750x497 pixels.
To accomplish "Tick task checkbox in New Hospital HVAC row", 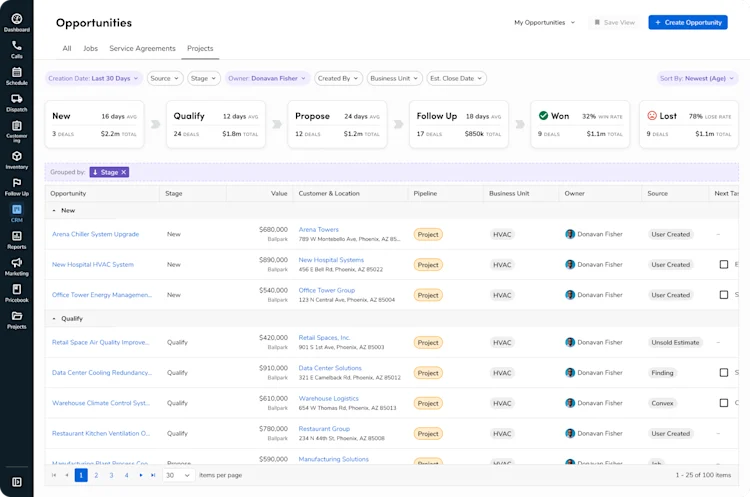I will 724,265.
